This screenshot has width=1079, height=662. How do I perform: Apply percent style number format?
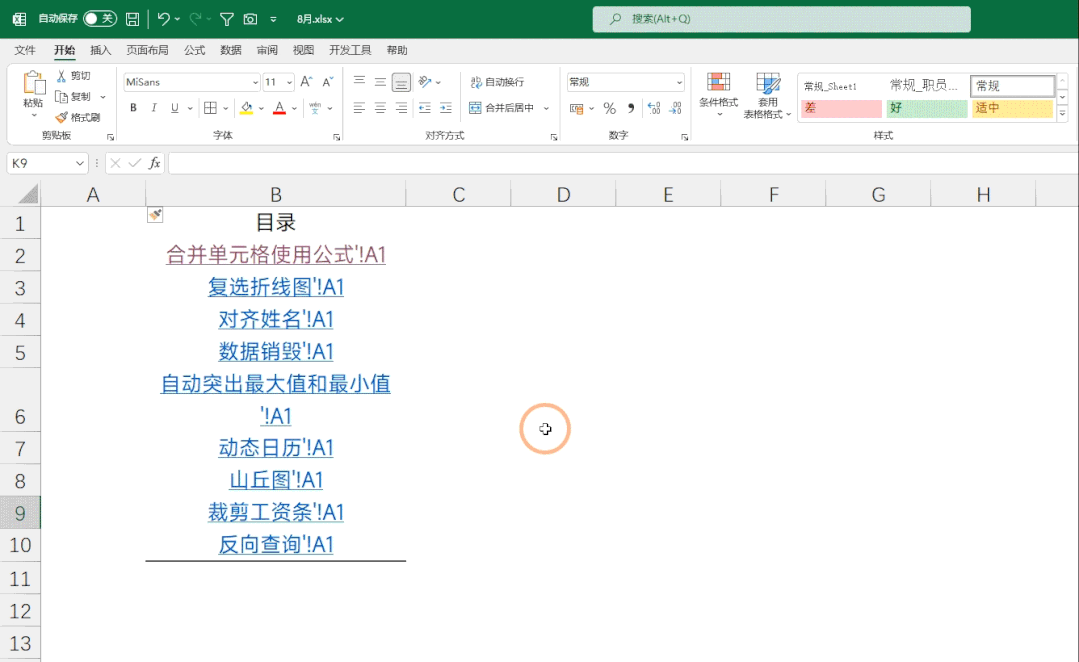[x=609, y=108]
